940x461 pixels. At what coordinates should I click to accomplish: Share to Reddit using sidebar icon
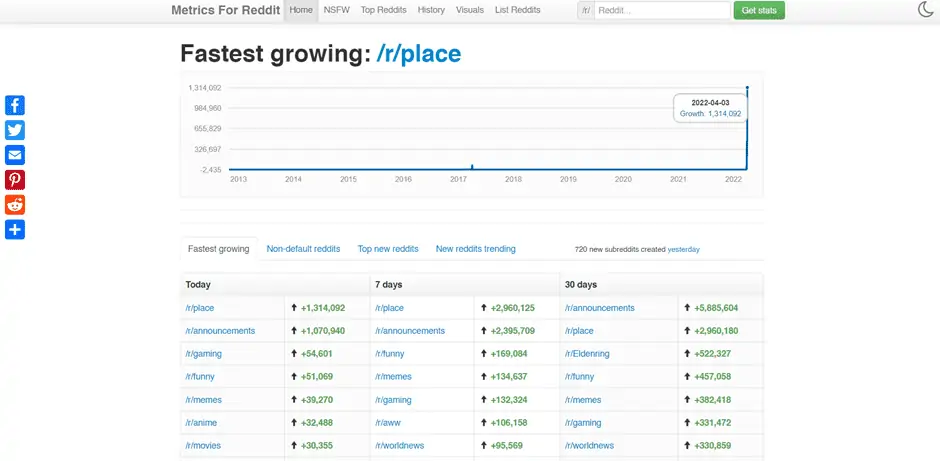(15, 205)
